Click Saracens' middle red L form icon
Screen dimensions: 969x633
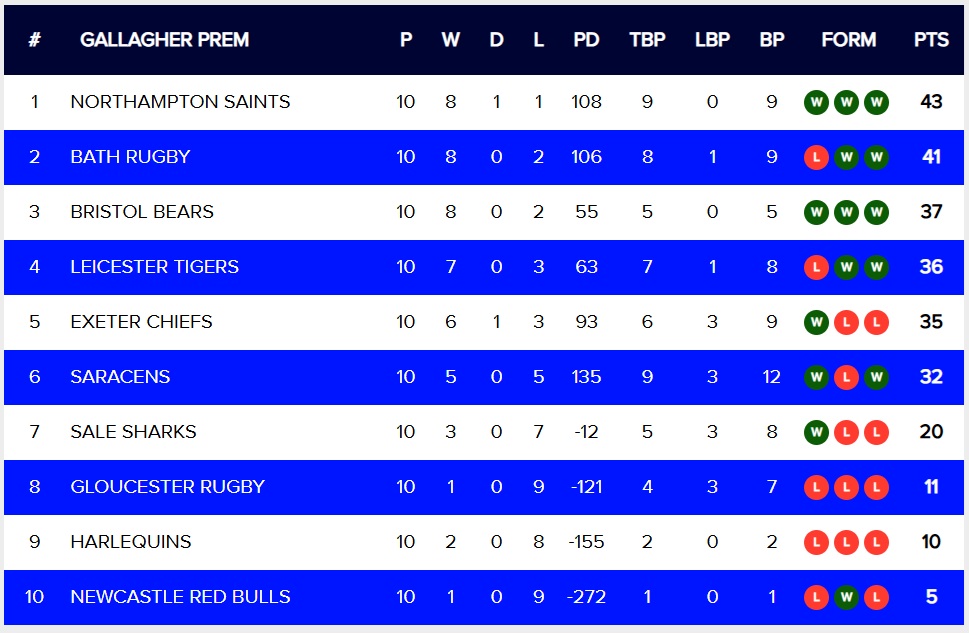[x=847, y=377]
